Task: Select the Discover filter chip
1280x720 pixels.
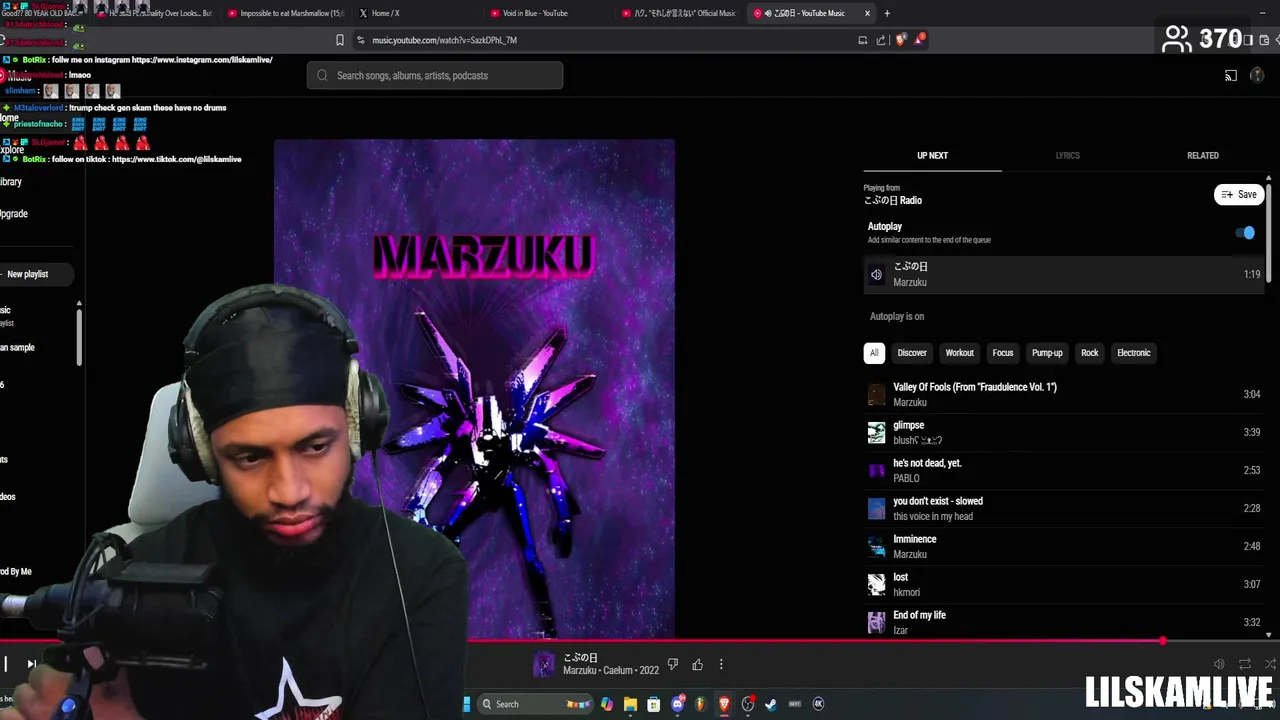Action: point(912,353)
